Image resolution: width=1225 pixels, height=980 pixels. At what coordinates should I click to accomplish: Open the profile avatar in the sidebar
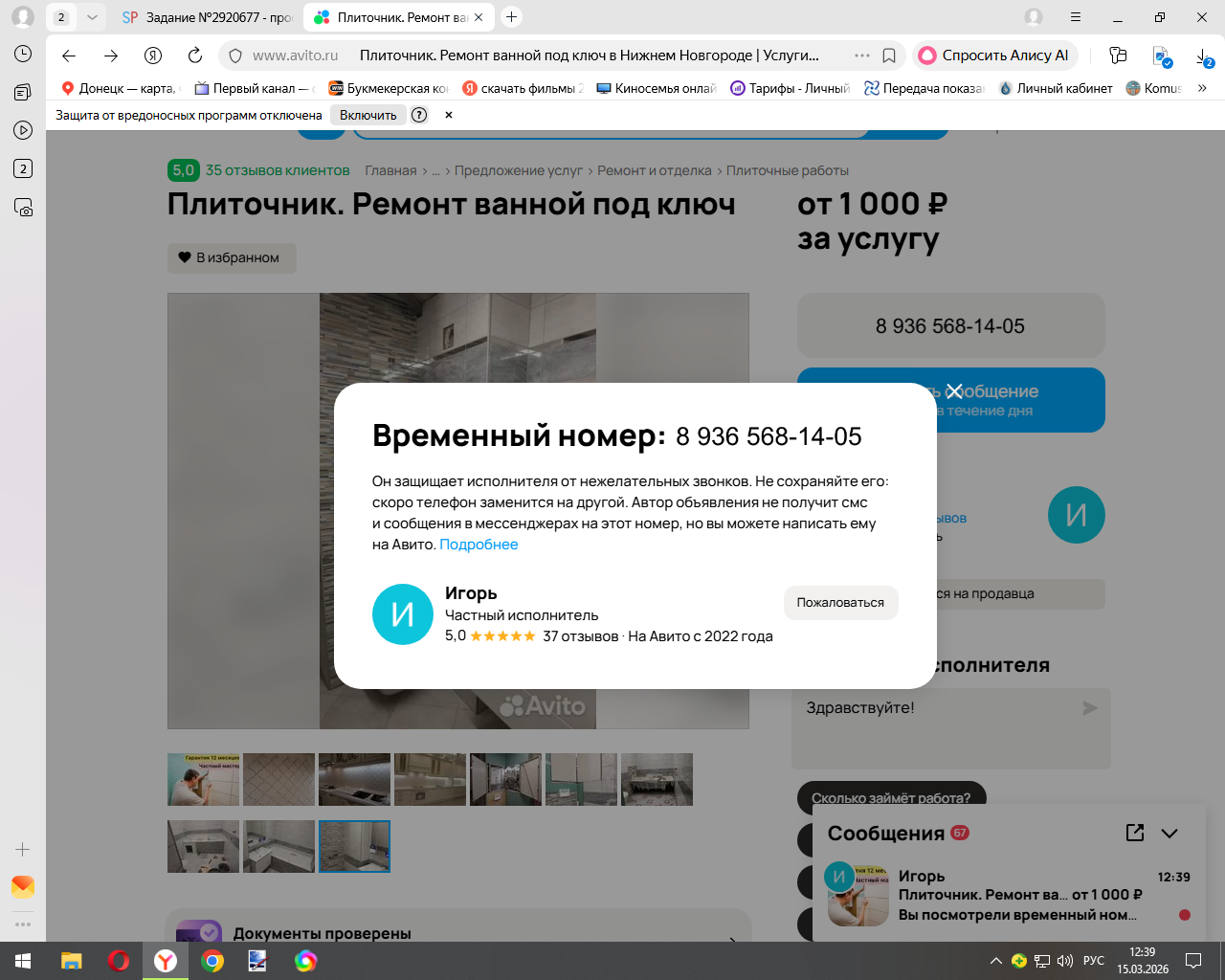click(x=23, y=17)
